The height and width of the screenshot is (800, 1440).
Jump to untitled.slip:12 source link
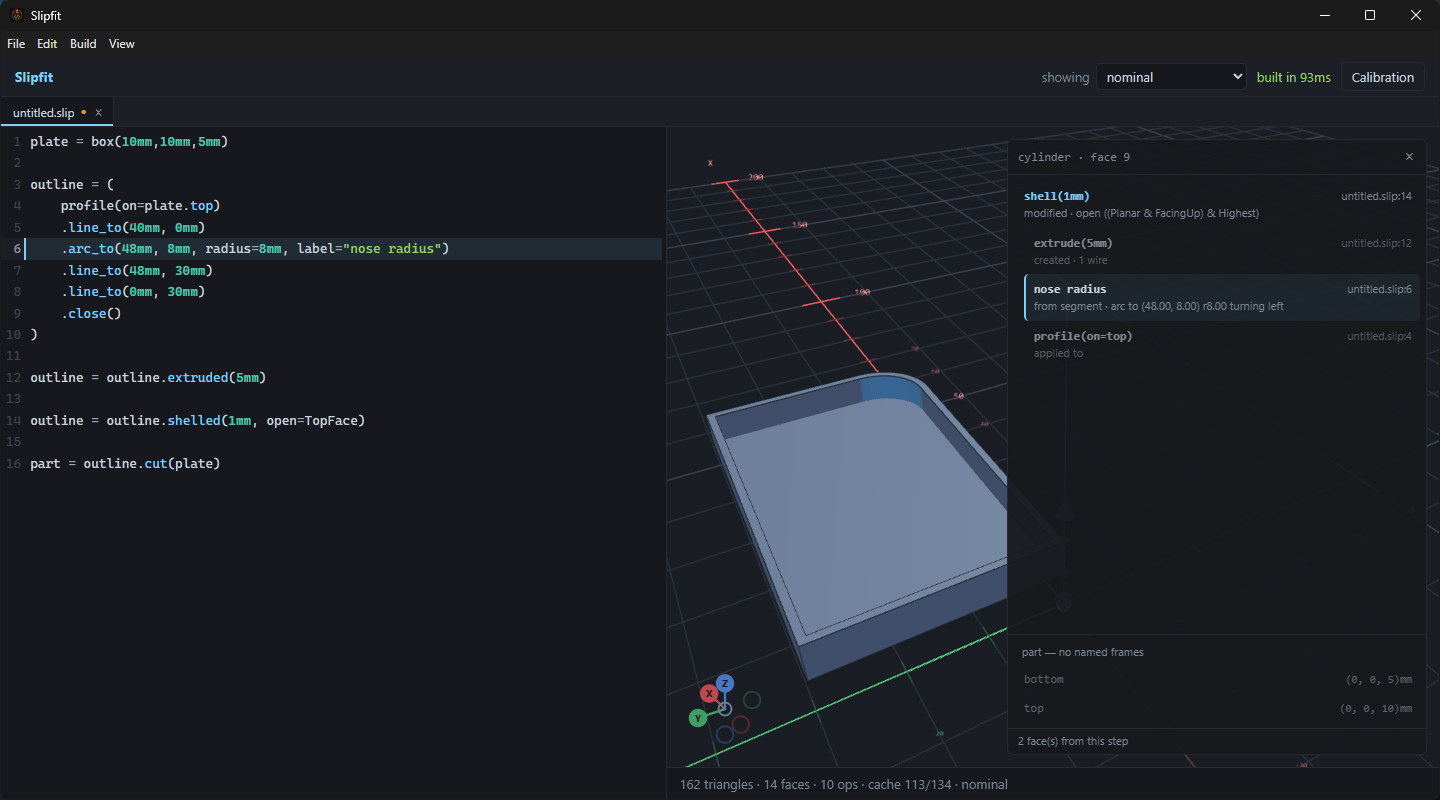(x=1376, y=243)
